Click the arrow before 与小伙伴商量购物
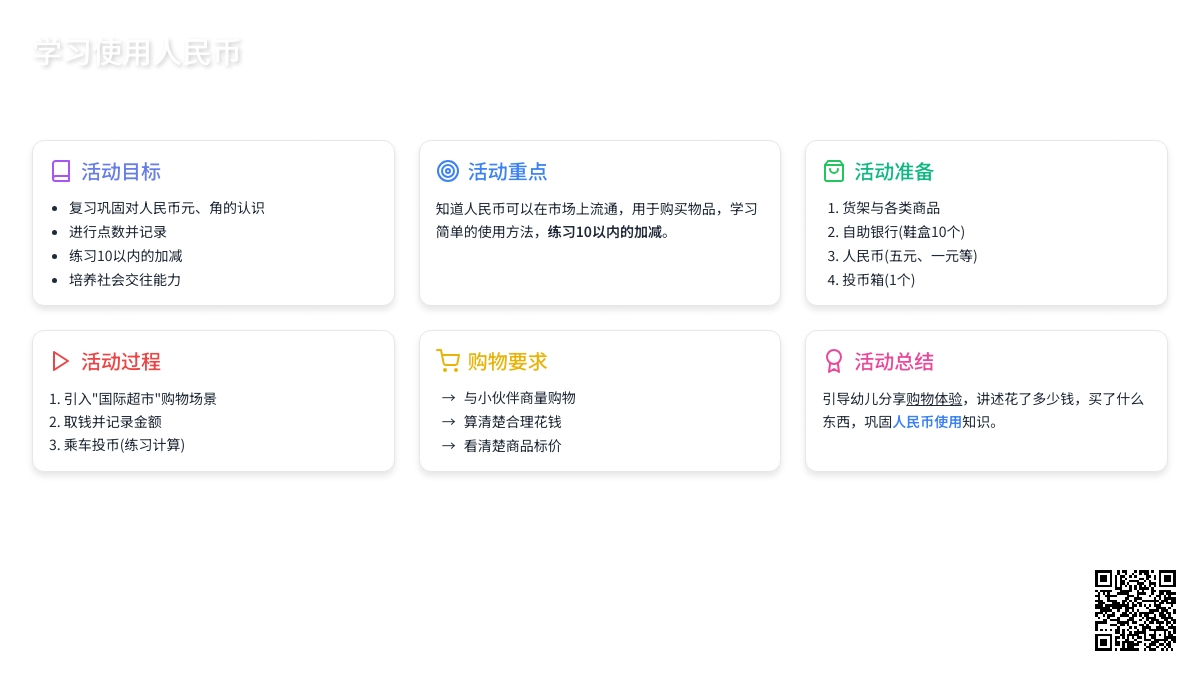The height and width of the screenshot is (675, 1200). coord(448,398)
